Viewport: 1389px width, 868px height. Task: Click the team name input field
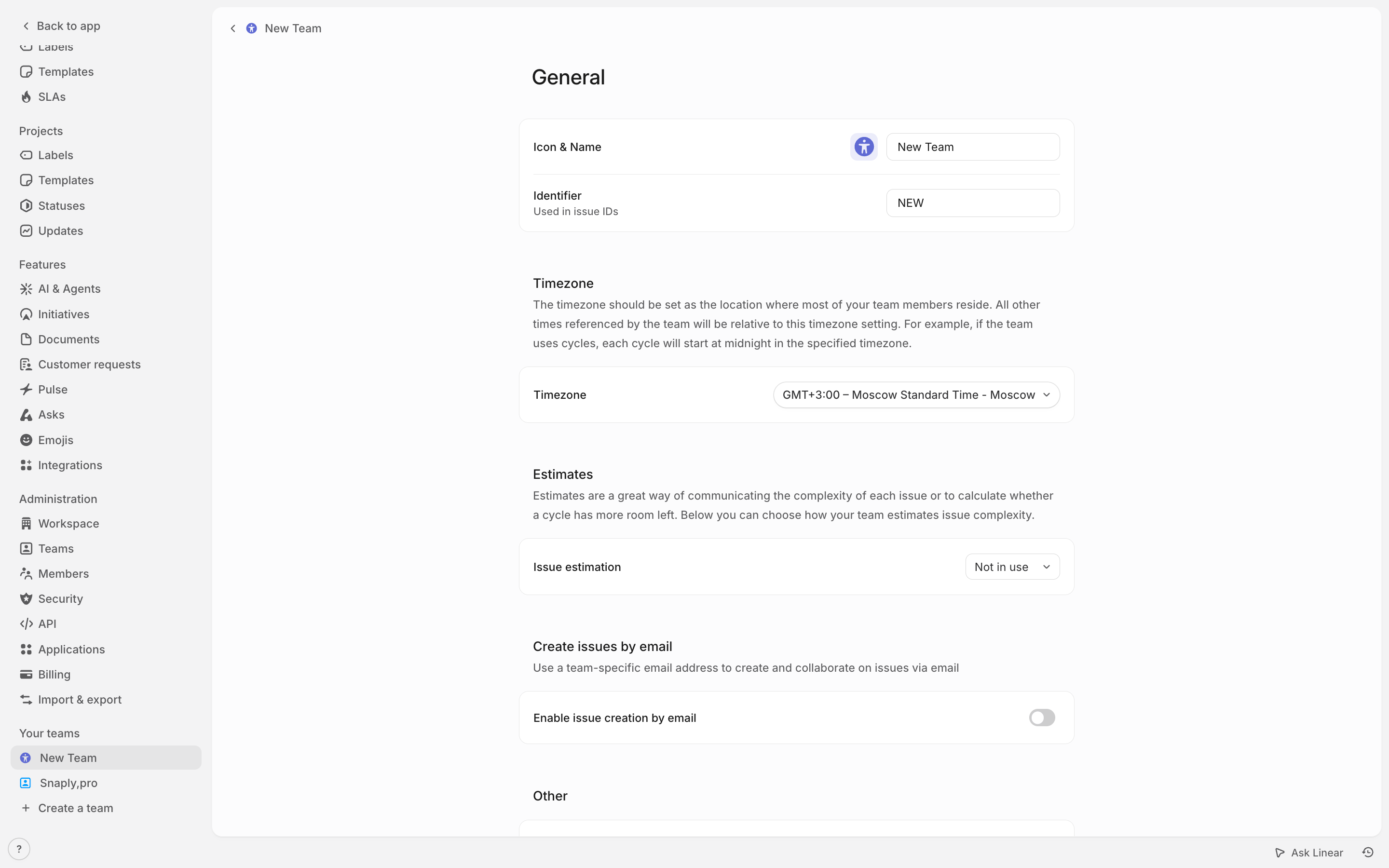point(973,147)
